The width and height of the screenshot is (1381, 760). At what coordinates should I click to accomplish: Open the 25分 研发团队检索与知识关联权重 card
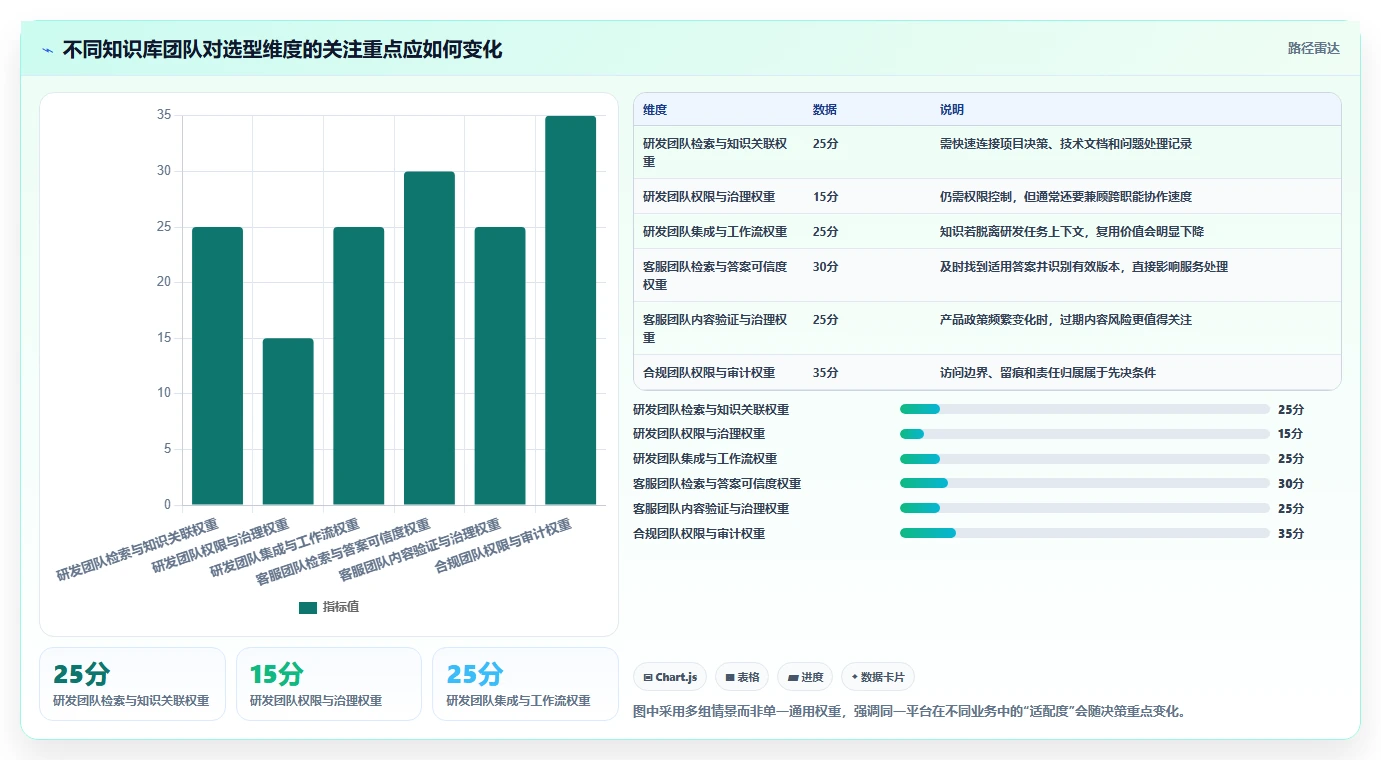click(x=132, y=684)
